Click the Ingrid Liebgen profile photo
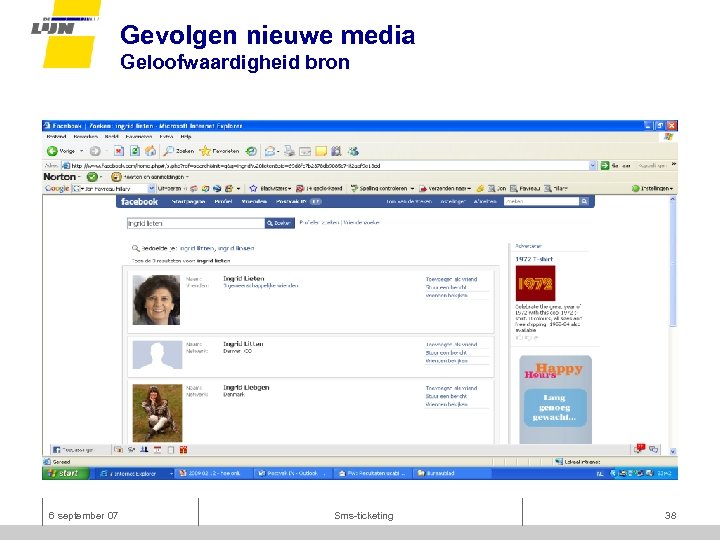The width and height of the screenshot is (720, 540). point(157,413)
